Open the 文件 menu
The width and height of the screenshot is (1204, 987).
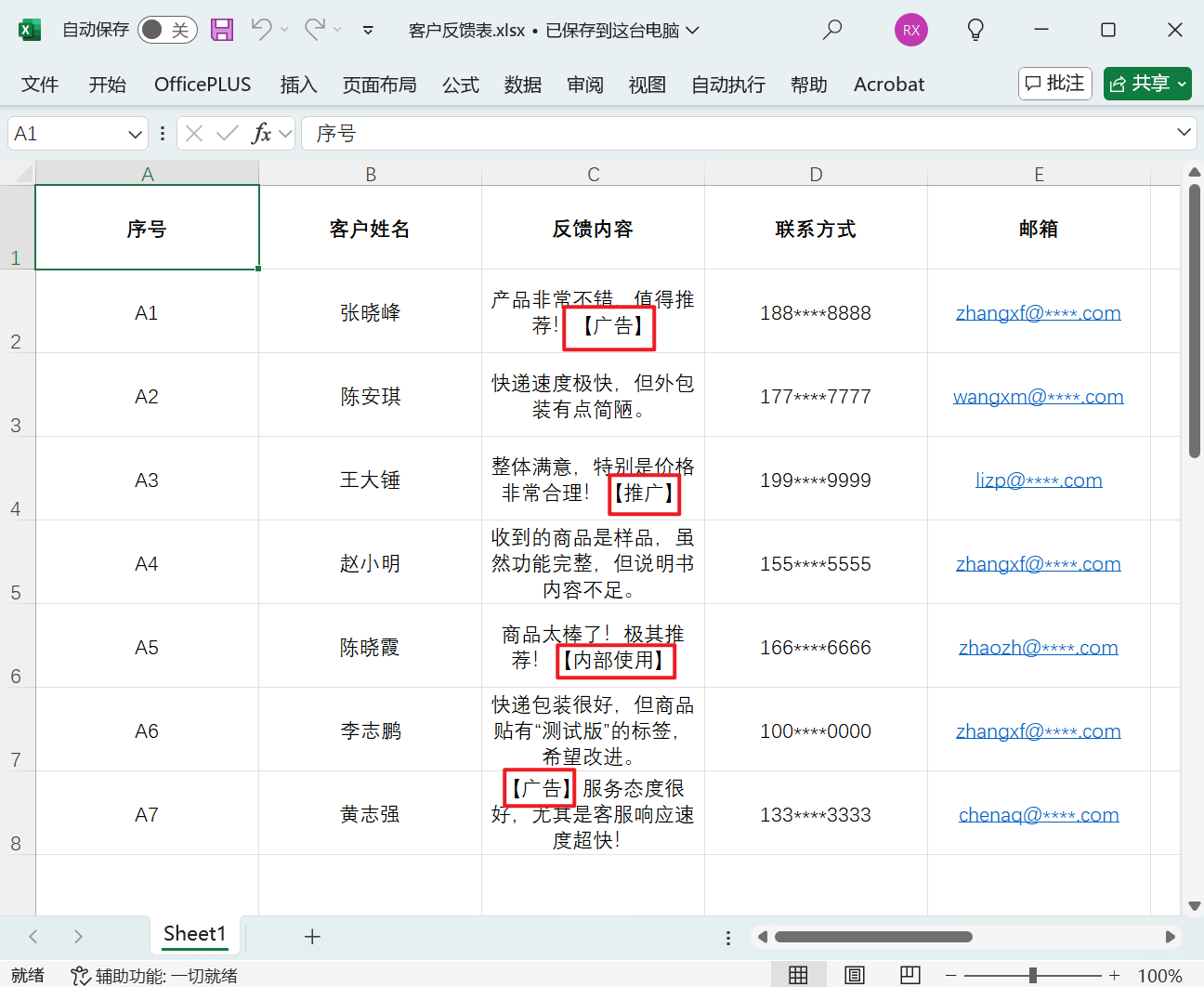[x=39, y=84]
